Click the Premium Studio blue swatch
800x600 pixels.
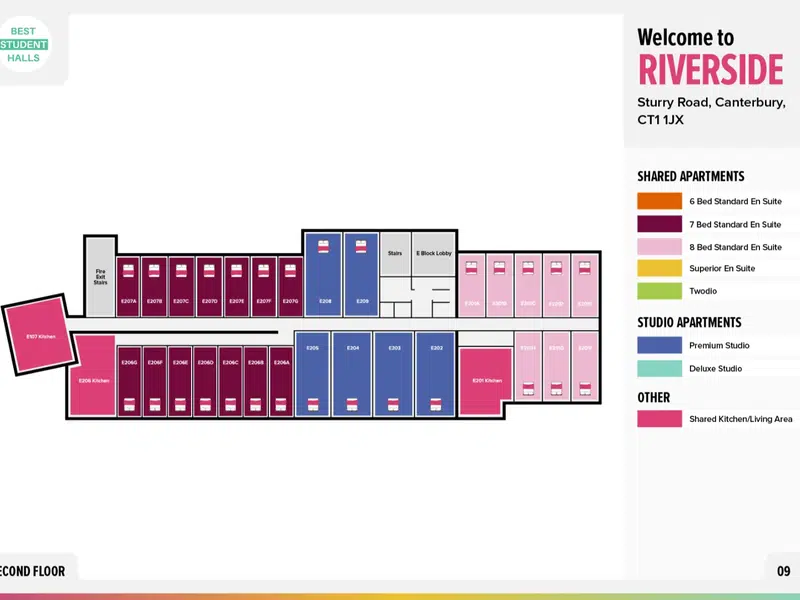tap(659, 345)
